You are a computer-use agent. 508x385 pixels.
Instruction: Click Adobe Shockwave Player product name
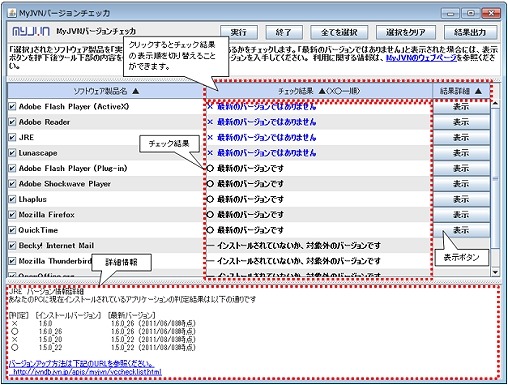65,184
